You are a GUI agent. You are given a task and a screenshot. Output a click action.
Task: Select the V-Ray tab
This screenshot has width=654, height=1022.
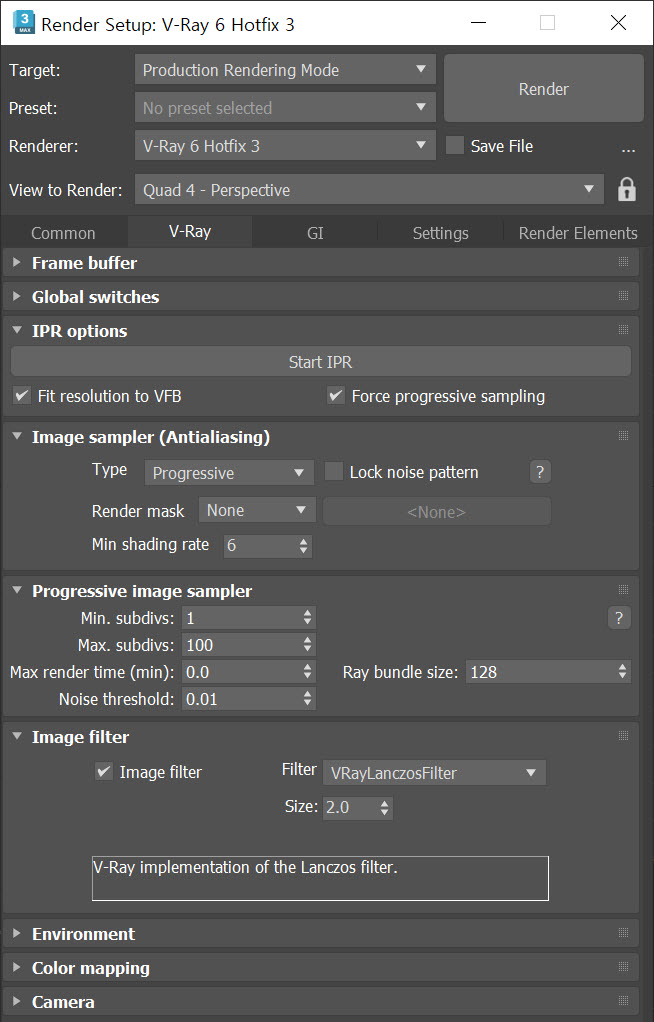(x=190, y=231)
